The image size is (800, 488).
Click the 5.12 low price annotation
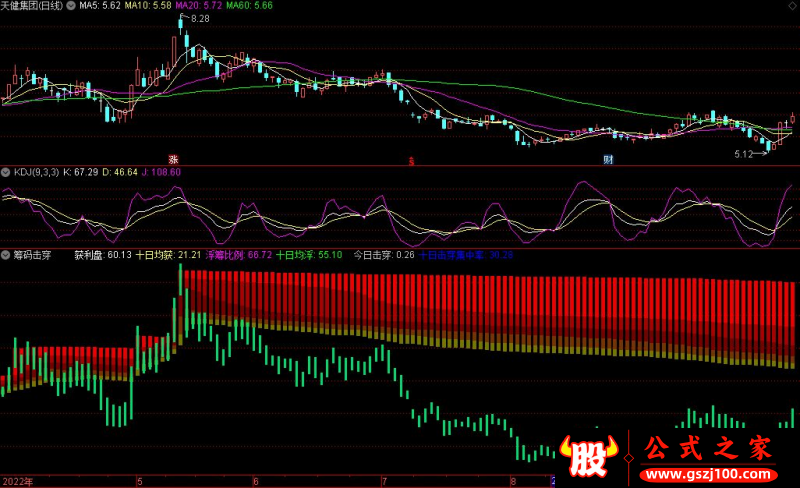coord(743,154)
